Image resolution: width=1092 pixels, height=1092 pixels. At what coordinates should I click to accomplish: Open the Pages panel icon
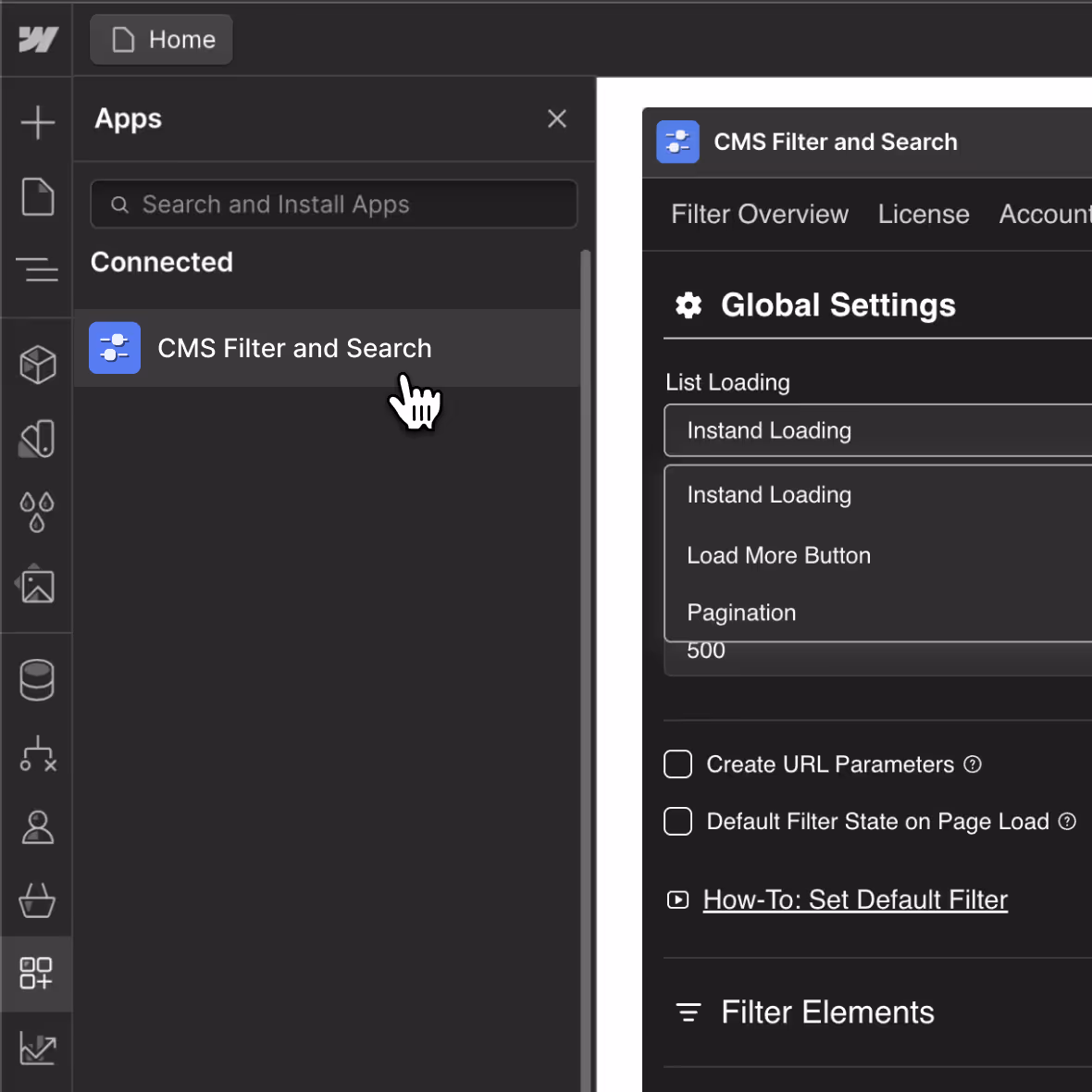coord(38,196)
